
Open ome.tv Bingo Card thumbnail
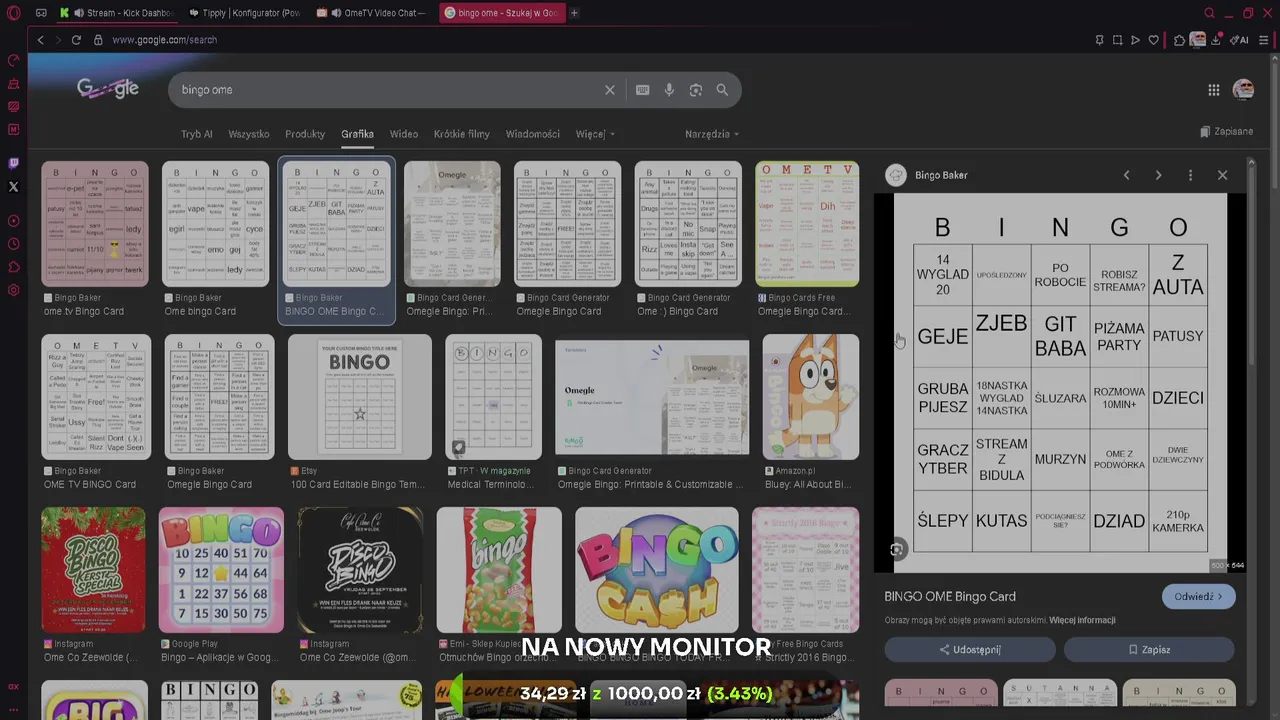(x=94, y=224)
